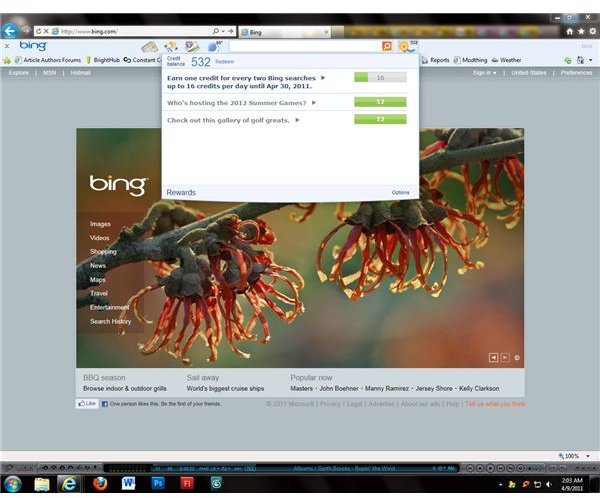The image size is (600, 498).
Task: Open the Earn one credit searches offer
Action: coord(241,82)
